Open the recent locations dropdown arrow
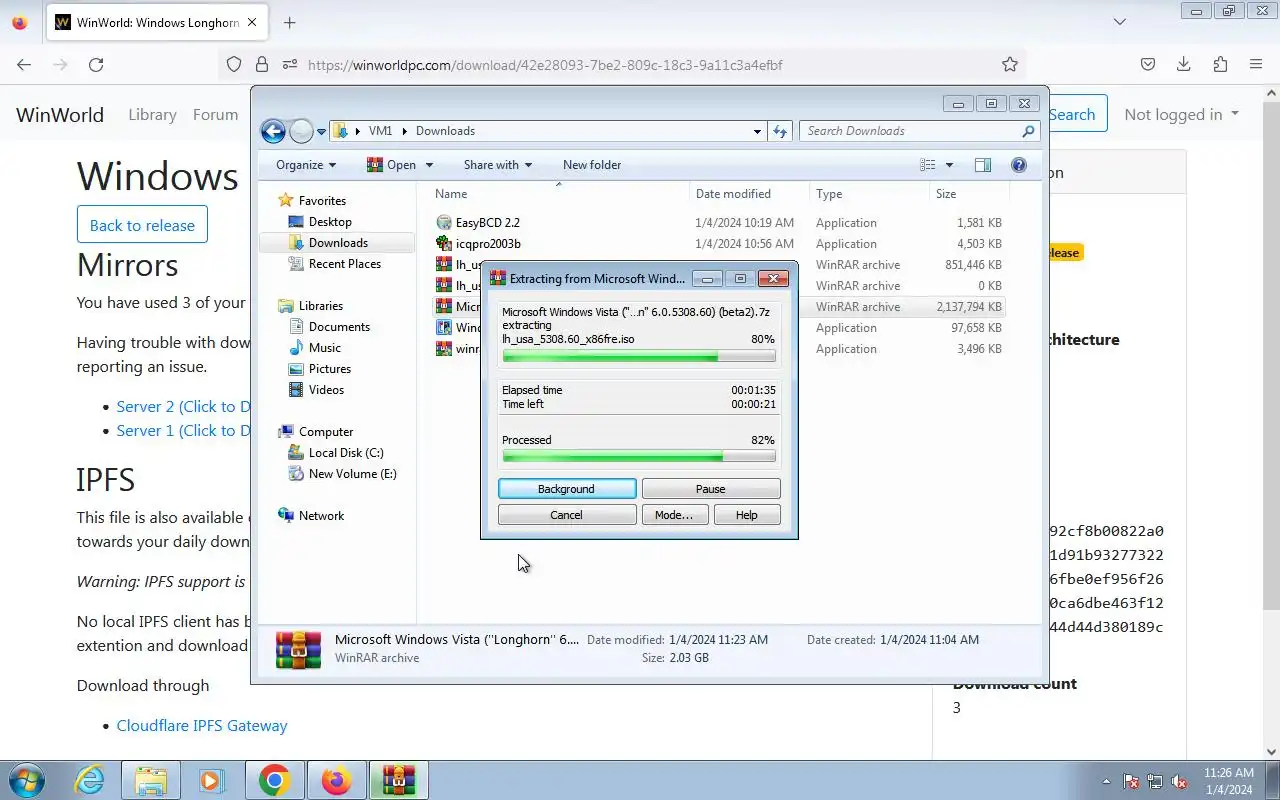 pyautogui.click(x=322, y=131)
